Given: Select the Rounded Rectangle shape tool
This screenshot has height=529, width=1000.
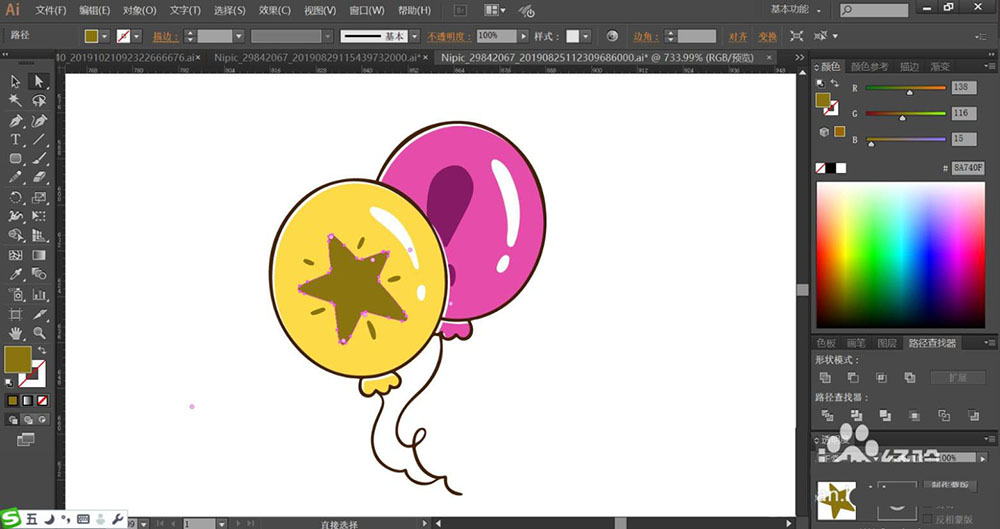Looking at the screenshot, I should tap(15, 159).
